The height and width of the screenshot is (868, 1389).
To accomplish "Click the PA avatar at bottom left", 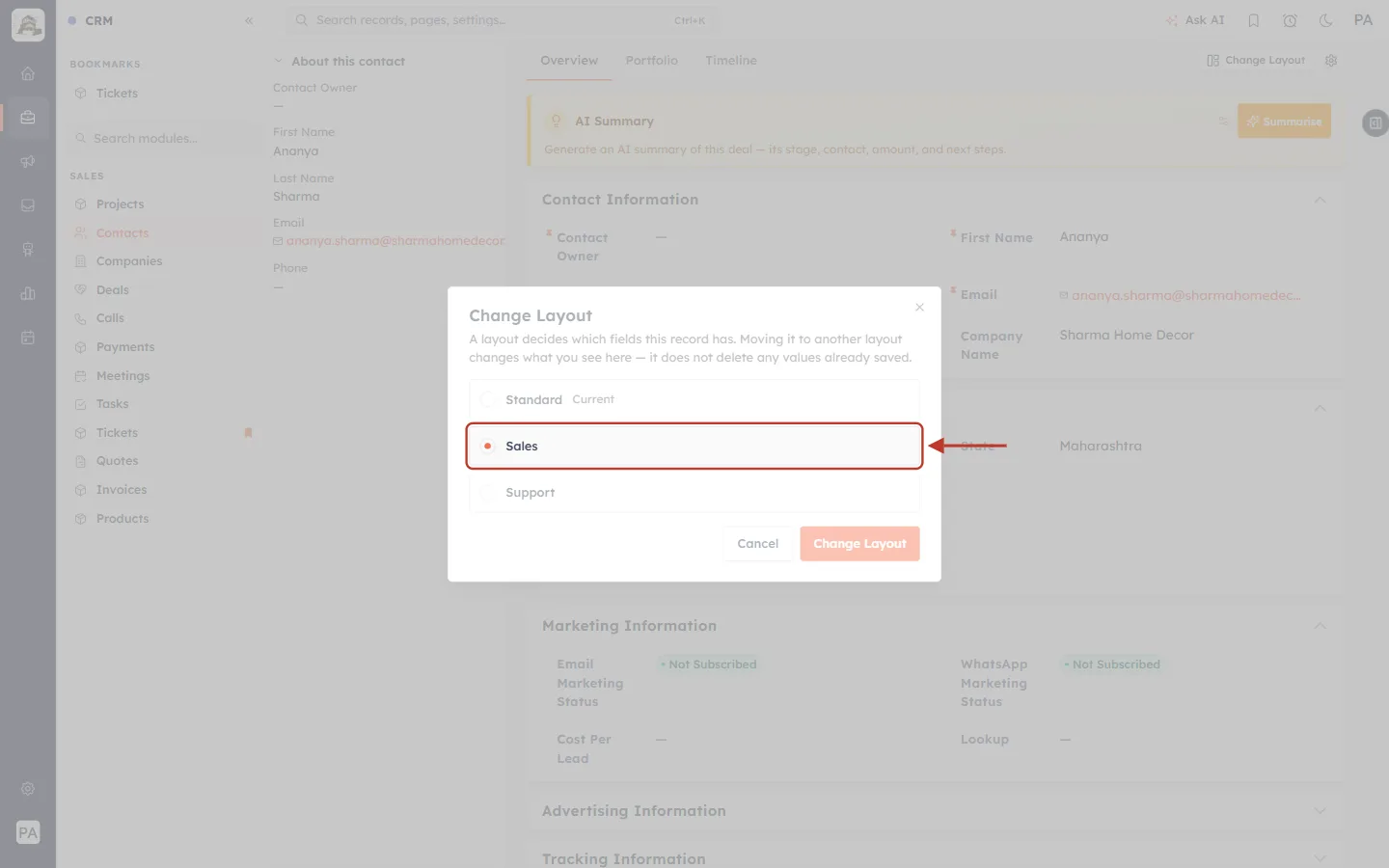I will pos(28,832).
